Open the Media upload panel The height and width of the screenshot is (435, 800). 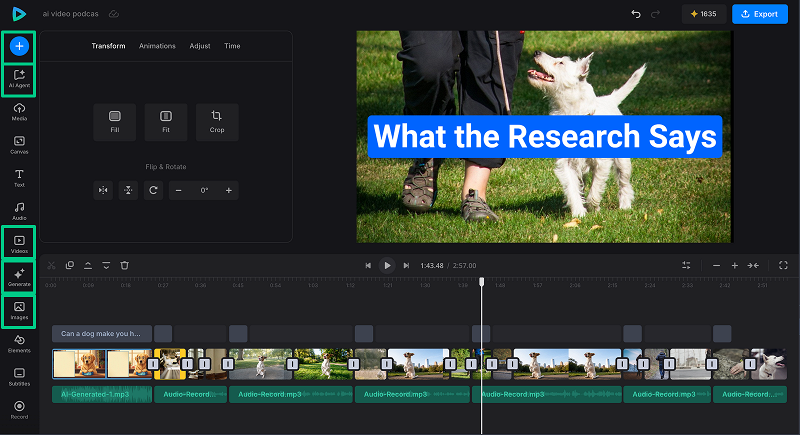(x=19, y=112)
